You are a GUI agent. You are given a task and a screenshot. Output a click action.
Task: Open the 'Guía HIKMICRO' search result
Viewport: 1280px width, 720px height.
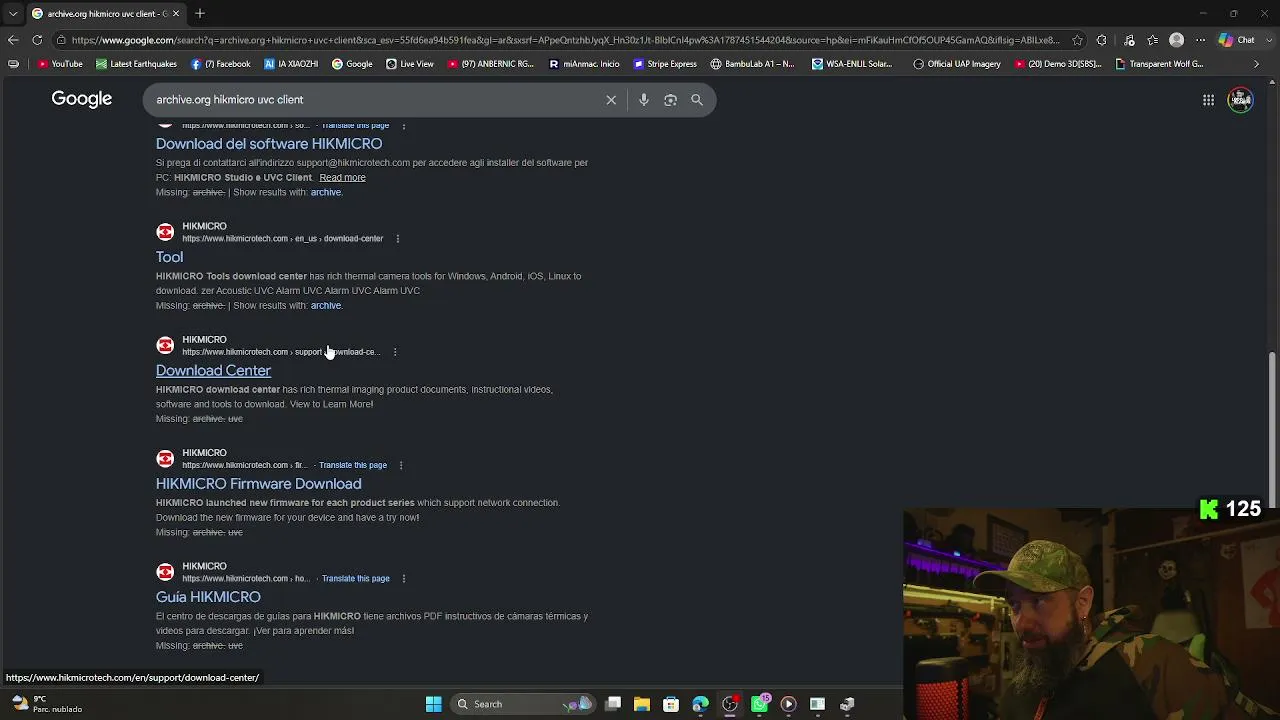pyautogui.click(x=208, y=597)
